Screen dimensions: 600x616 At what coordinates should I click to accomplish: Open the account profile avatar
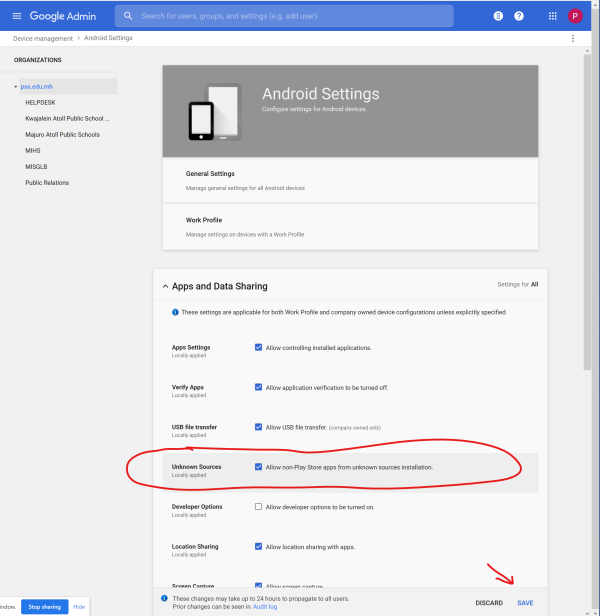(x=575, y=16)
